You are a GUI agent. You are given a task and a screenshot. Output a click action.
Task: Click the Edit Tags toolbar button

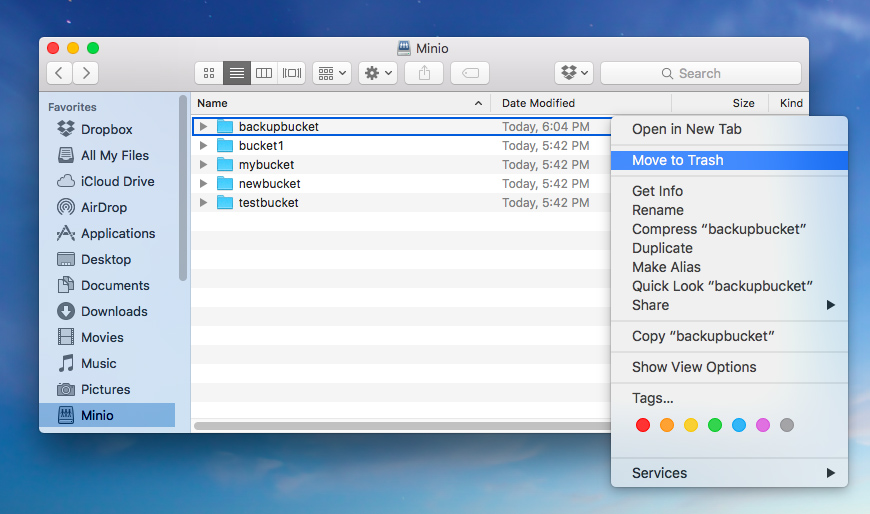coord(469,73)
